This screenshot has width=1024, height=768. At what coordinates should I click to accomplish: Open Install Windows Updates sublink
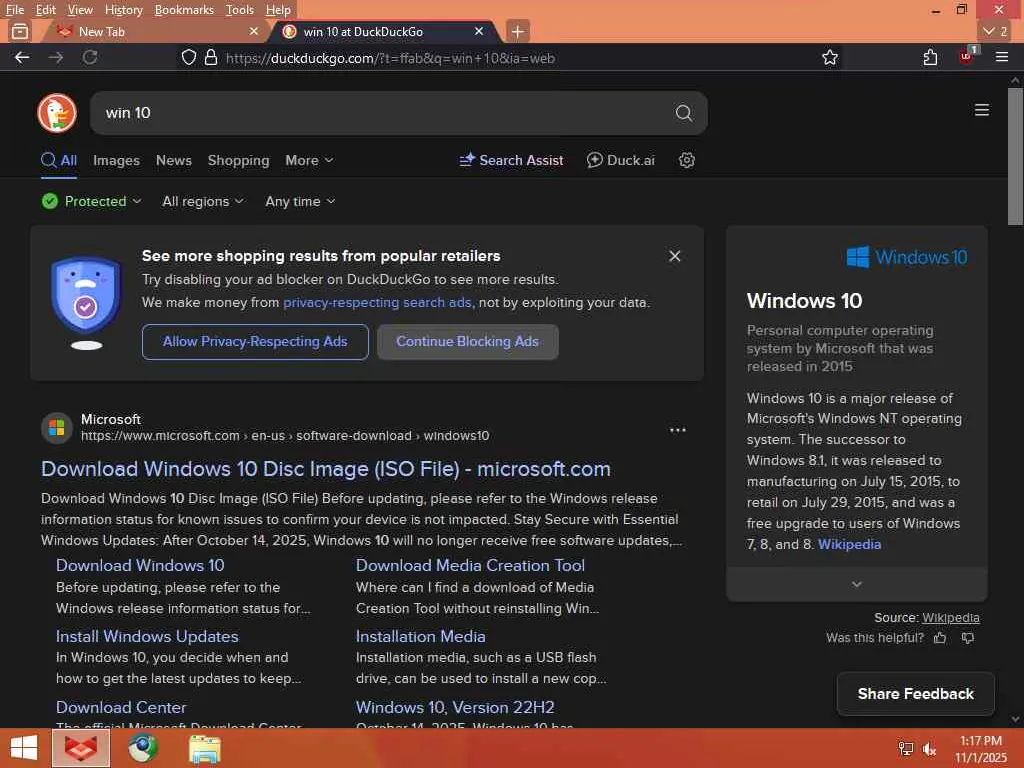point(147,636)
